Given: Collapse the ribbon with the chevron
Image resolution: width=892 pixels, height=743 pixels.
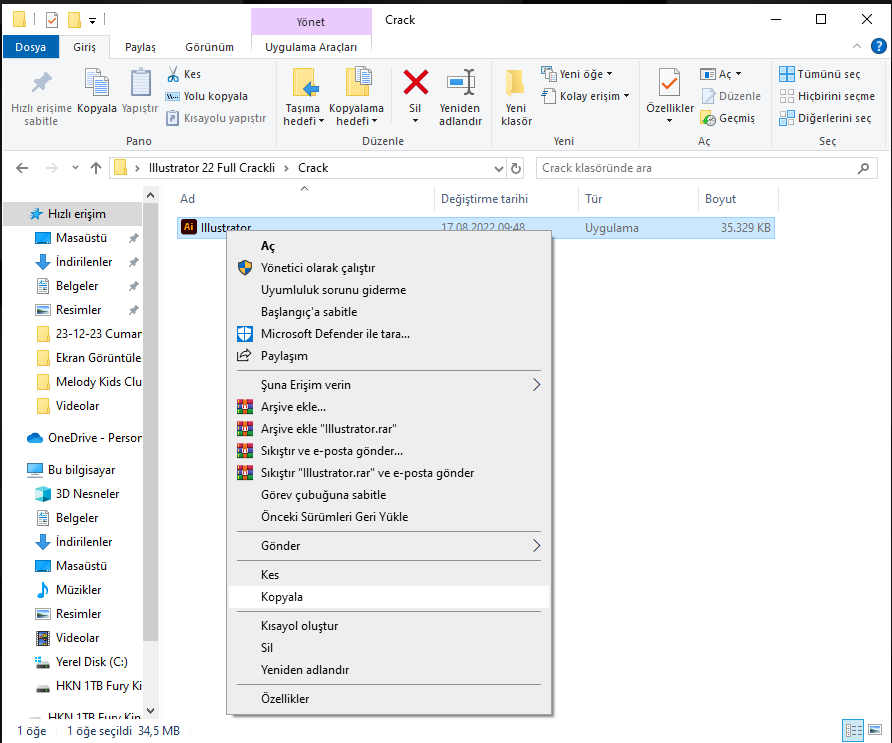Looking at the screenshot, I should (x=857, y=46).
